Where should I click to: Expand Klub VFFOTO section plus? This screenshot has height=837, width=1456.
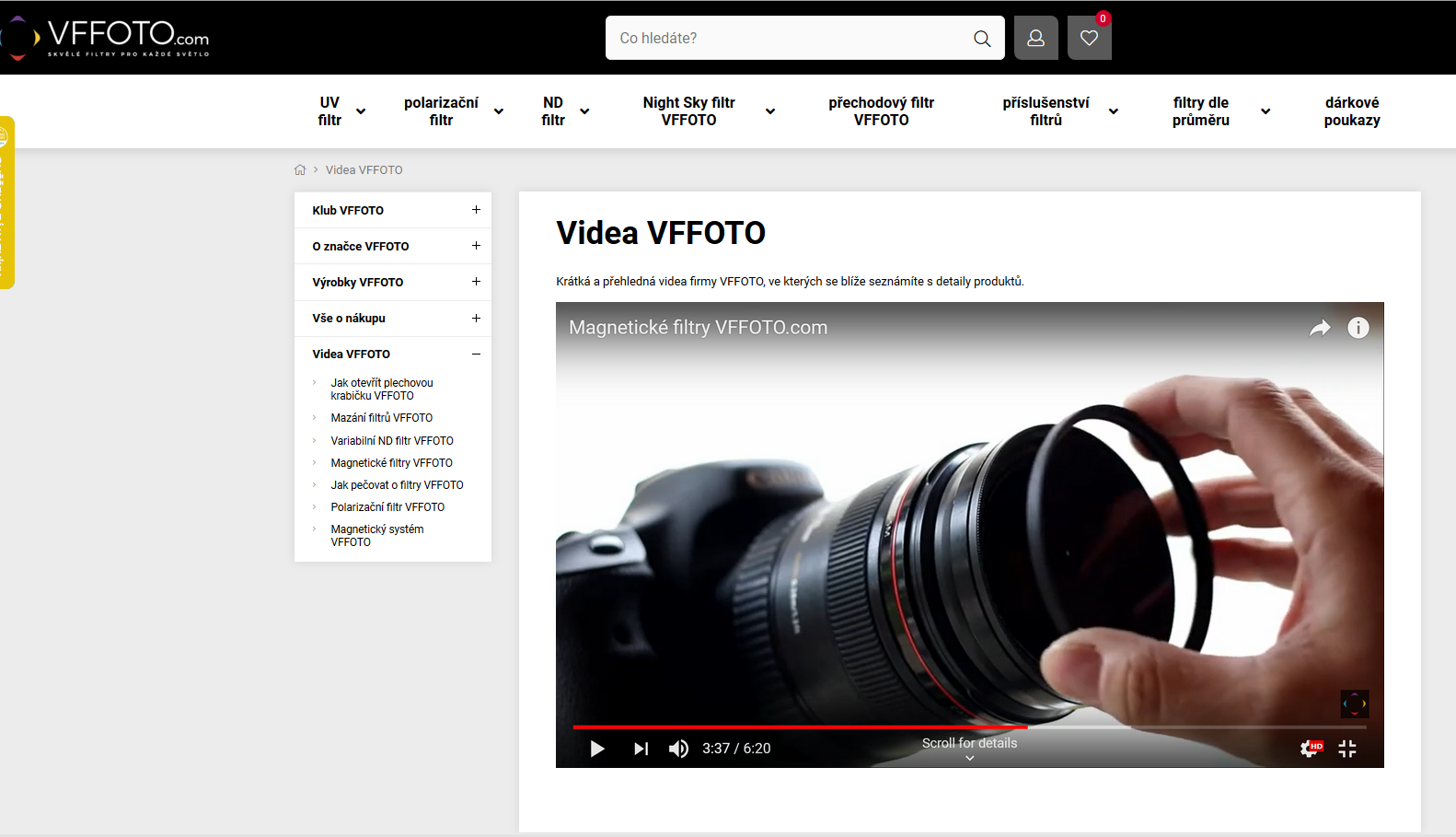pyautogui.click(x=476, y=210)
